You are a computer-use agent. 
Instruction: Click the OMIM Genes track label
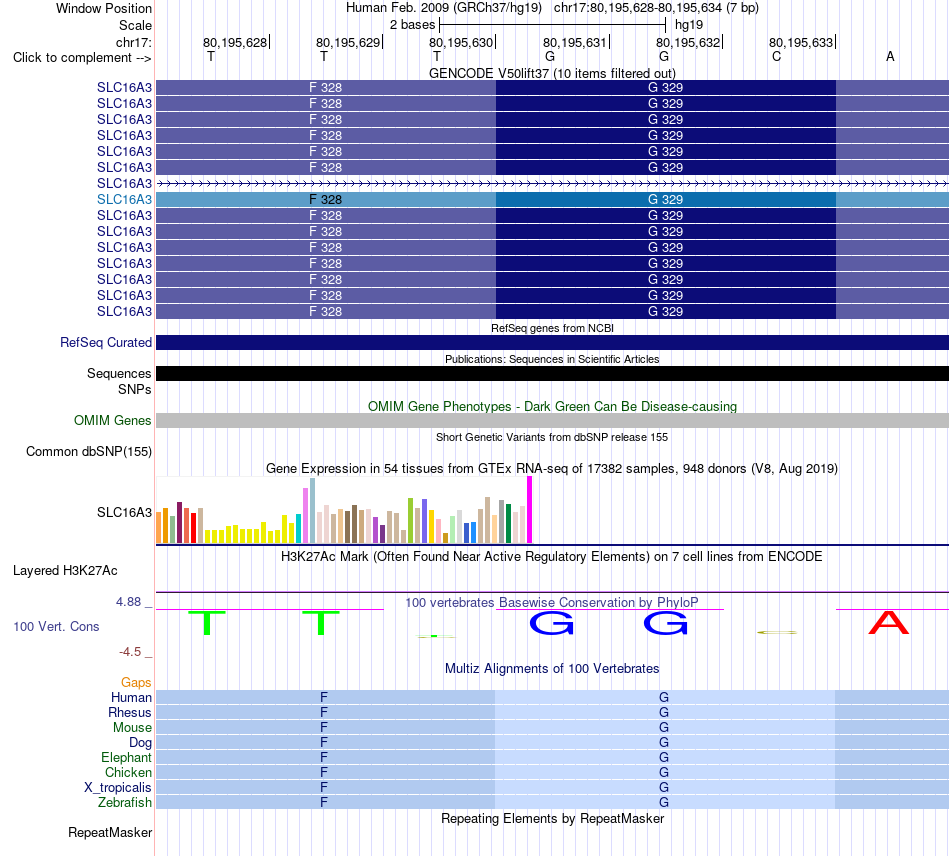(113, 420)
